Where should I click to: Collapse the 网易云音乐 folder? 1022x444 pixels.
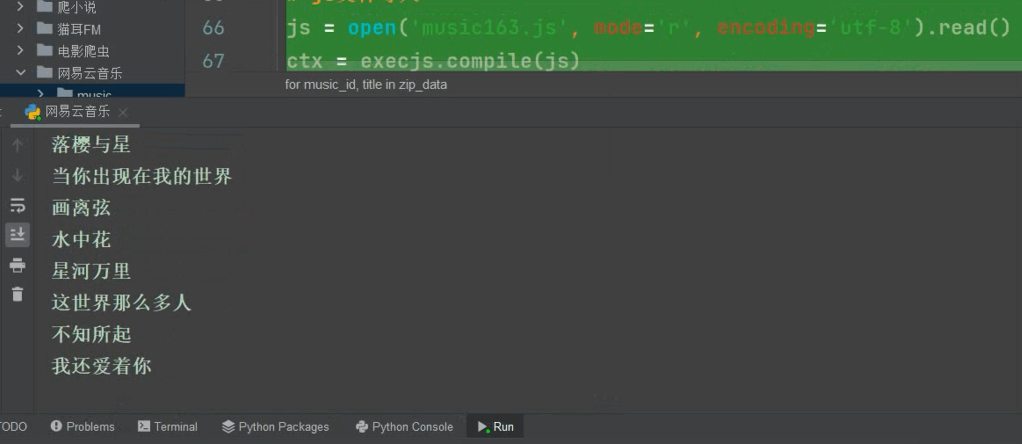[20, 72]
